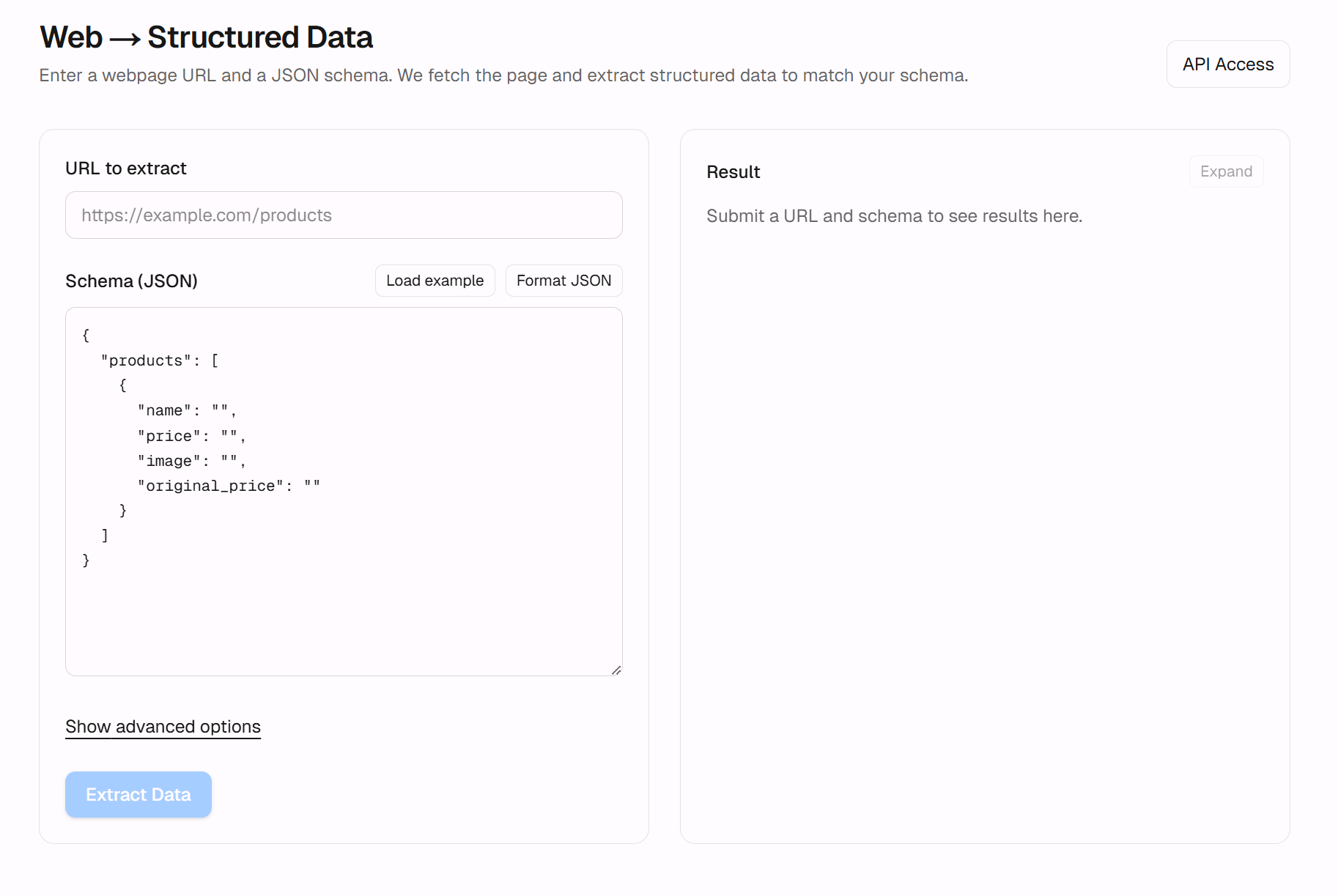
Task: Grab the schema textarea resize handle
Action: [x=616, y=670]
